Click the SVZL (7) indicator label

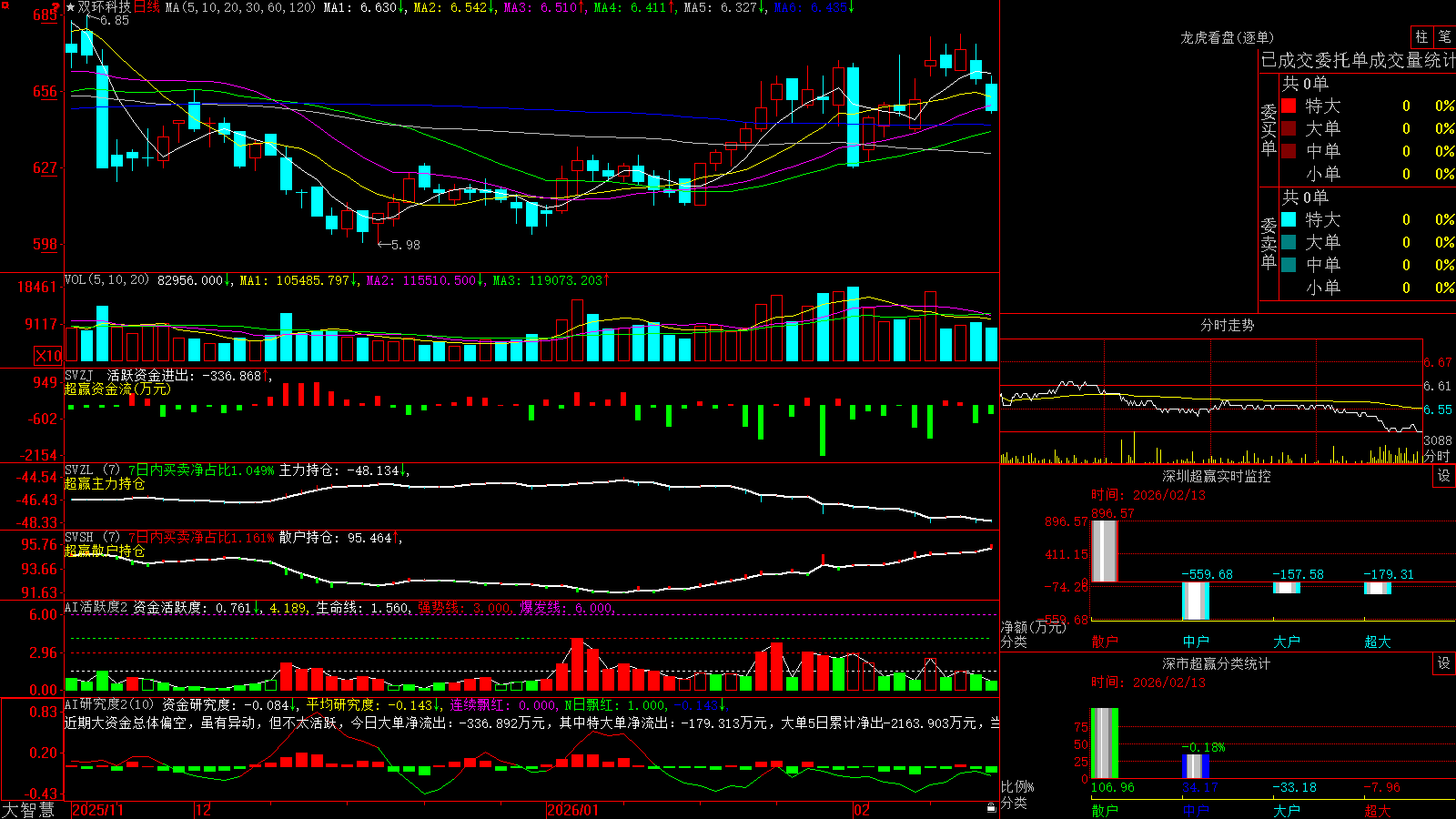click(x=92, y=470)
